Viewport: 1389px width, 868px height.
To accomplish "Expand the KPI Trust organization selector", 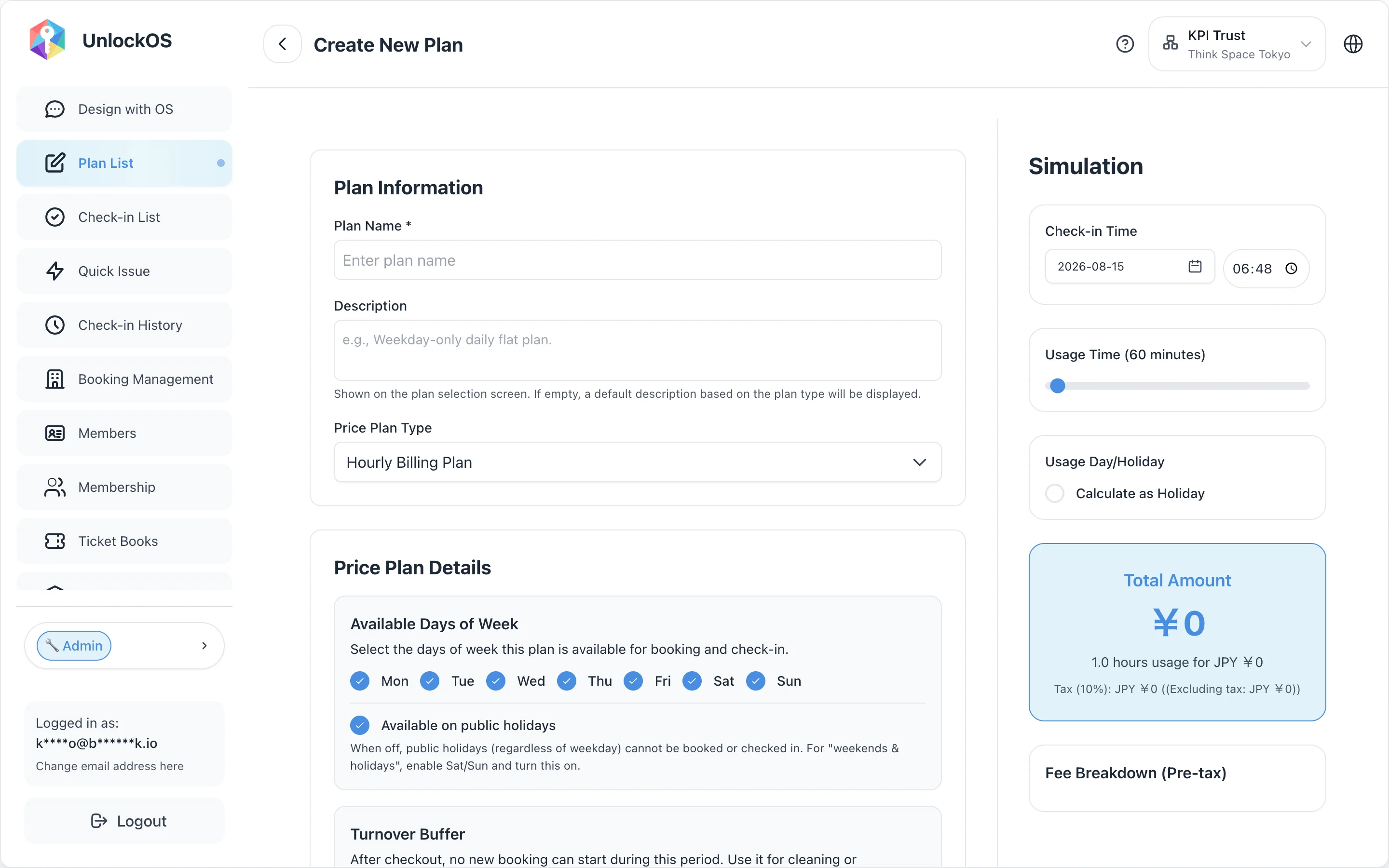I will click(1237, 44).
